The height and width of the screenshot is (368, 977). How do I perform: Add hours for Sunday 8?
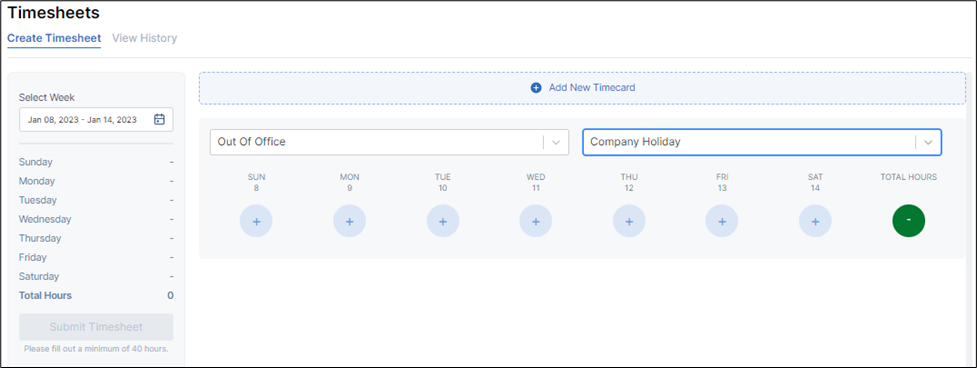256,220
